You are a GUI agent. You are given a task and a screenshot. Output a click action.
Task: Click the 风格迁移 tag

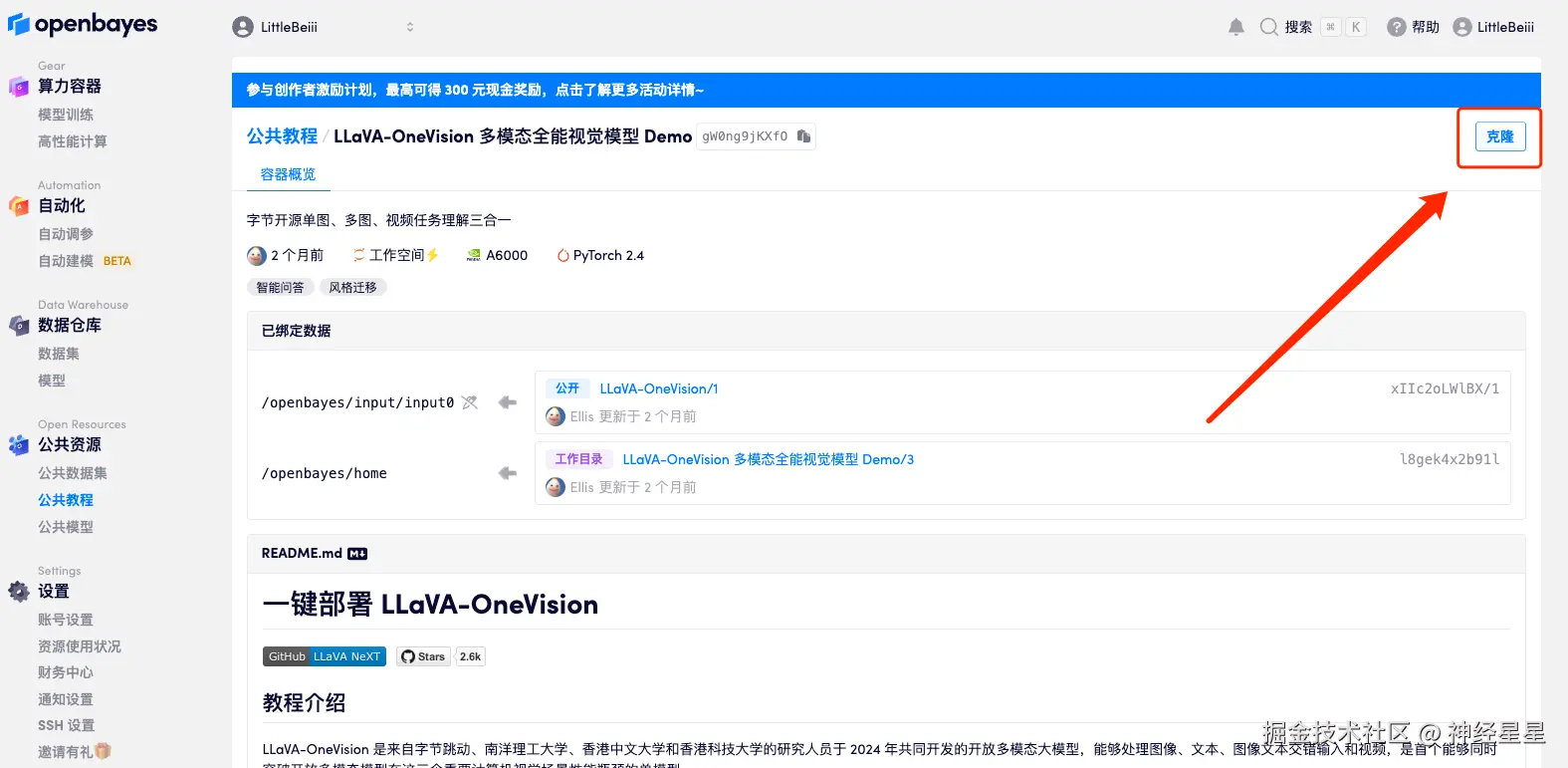point(352,287)
